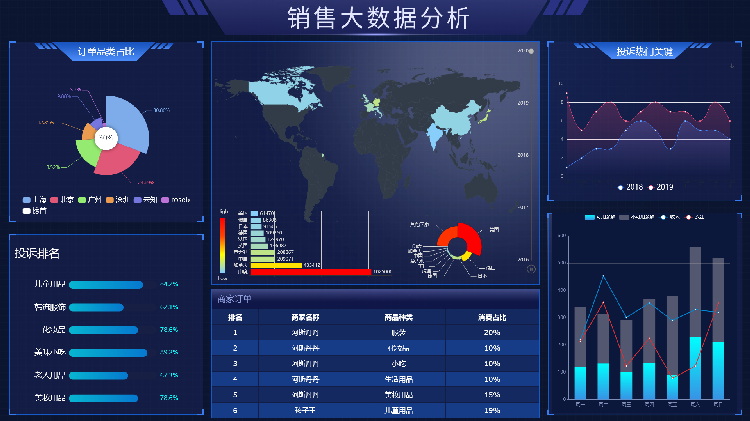Click the 销售大数据分析 main title
Image resolution: width=750 pixels, height=421 pixels.
378,18
